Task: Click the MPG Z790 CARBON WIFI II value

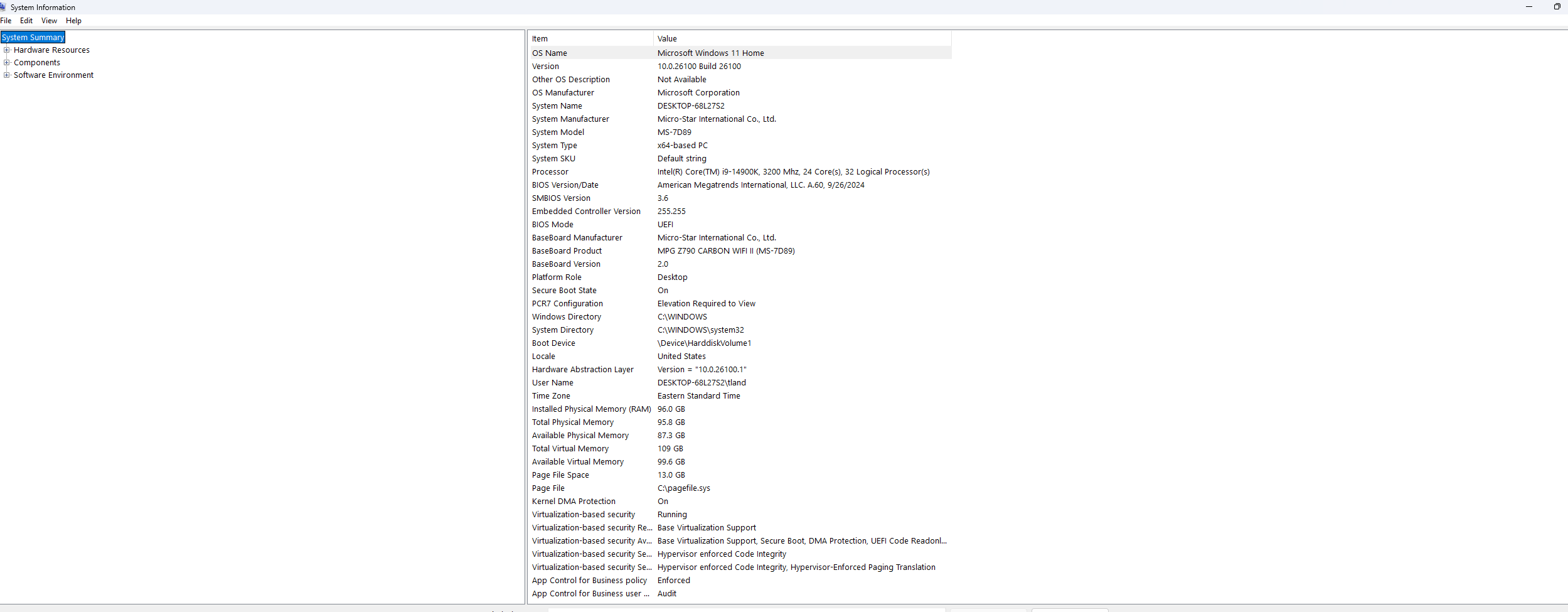Action: (x=726, y=251)
